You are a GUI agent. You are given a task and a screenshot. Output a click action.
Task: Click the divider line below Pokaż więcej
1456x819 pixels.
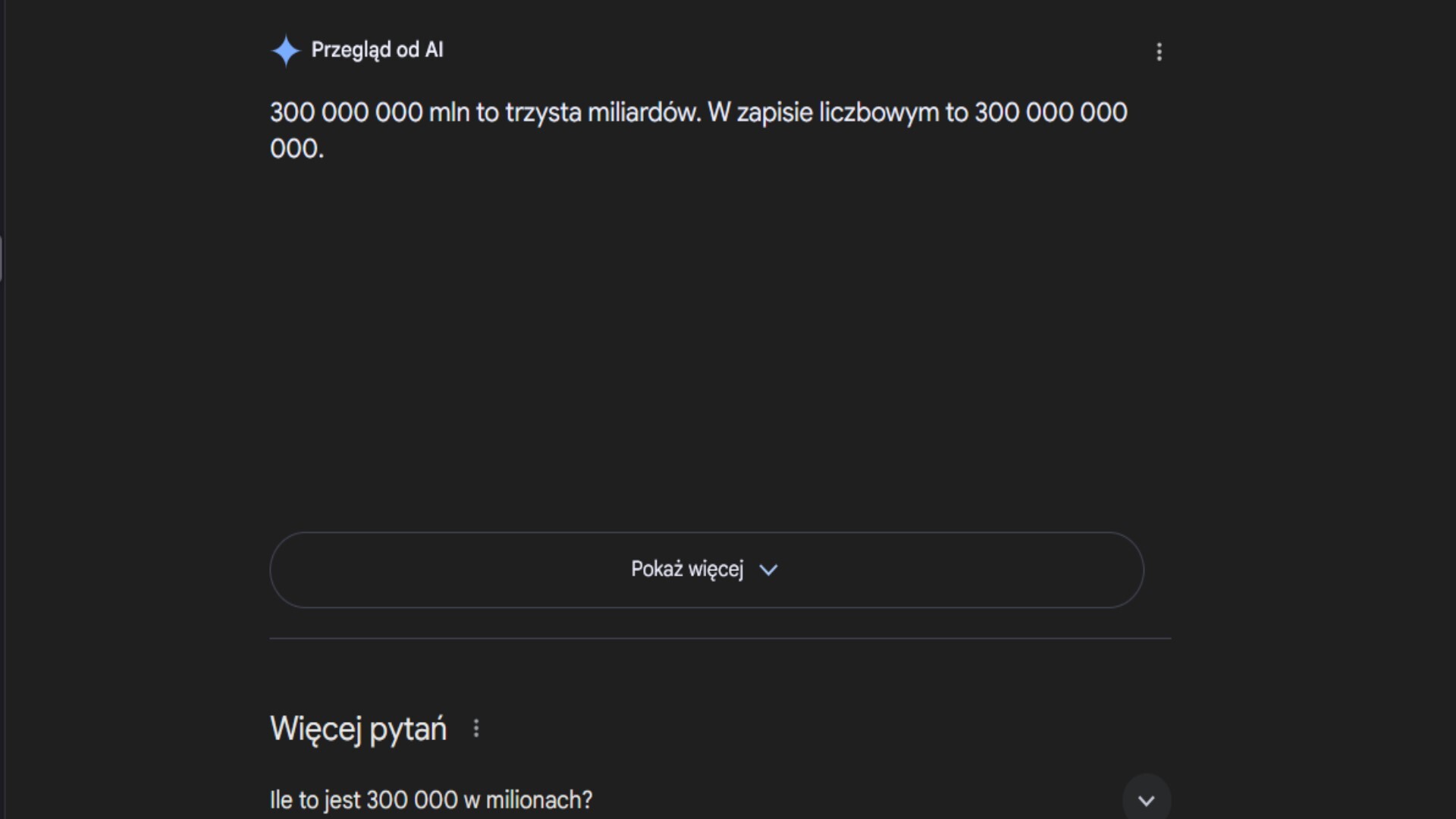(x=720, y=639)
